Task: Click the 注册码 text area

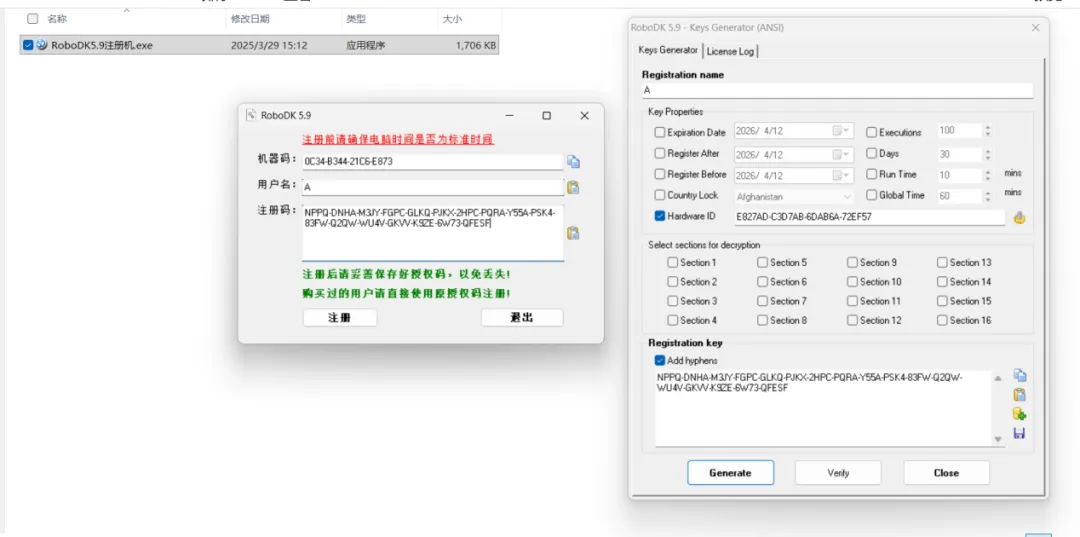Action: [433, 233]
